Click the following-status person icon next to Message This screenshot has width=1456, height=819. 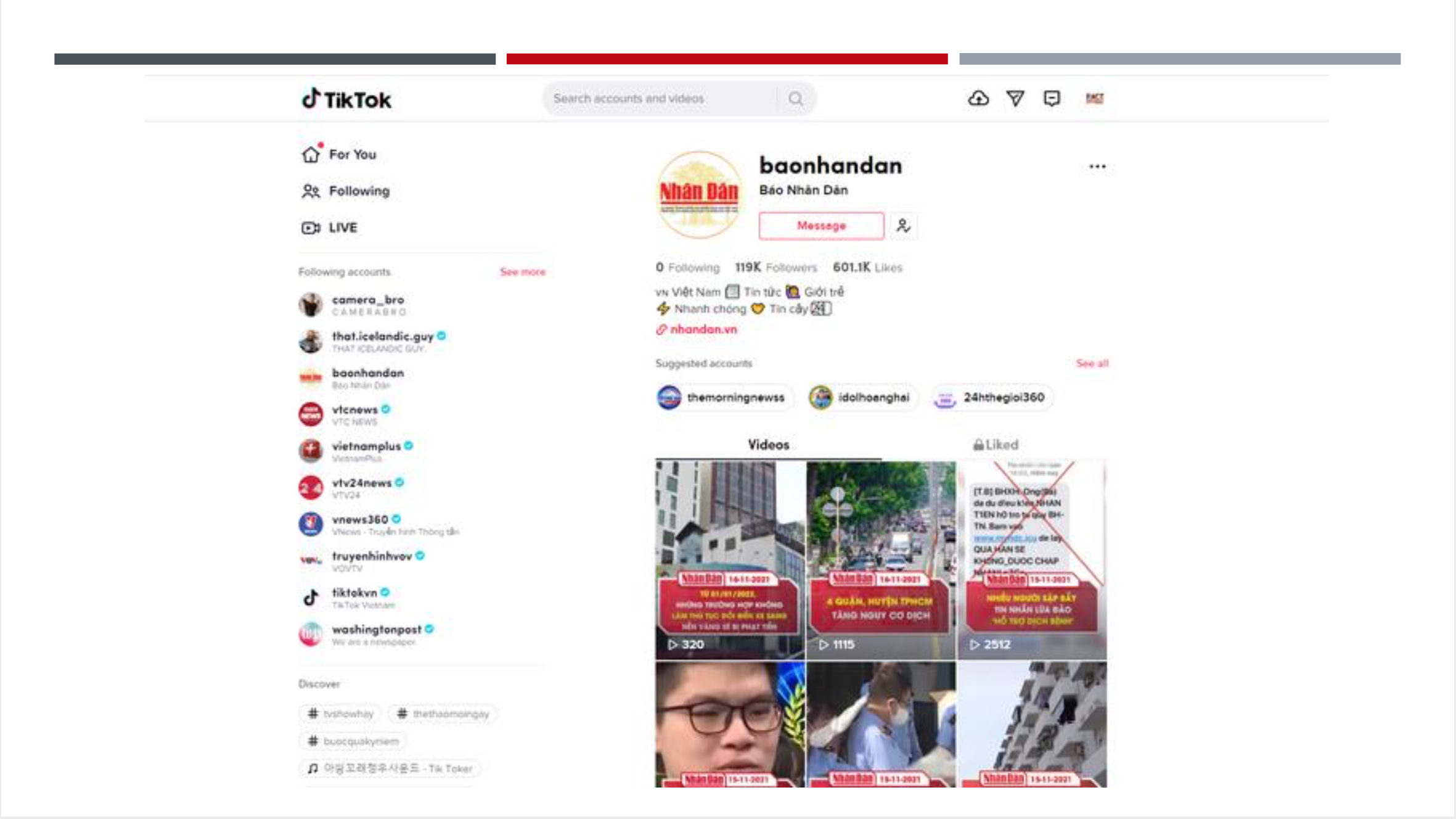click(x=903, y=226)
